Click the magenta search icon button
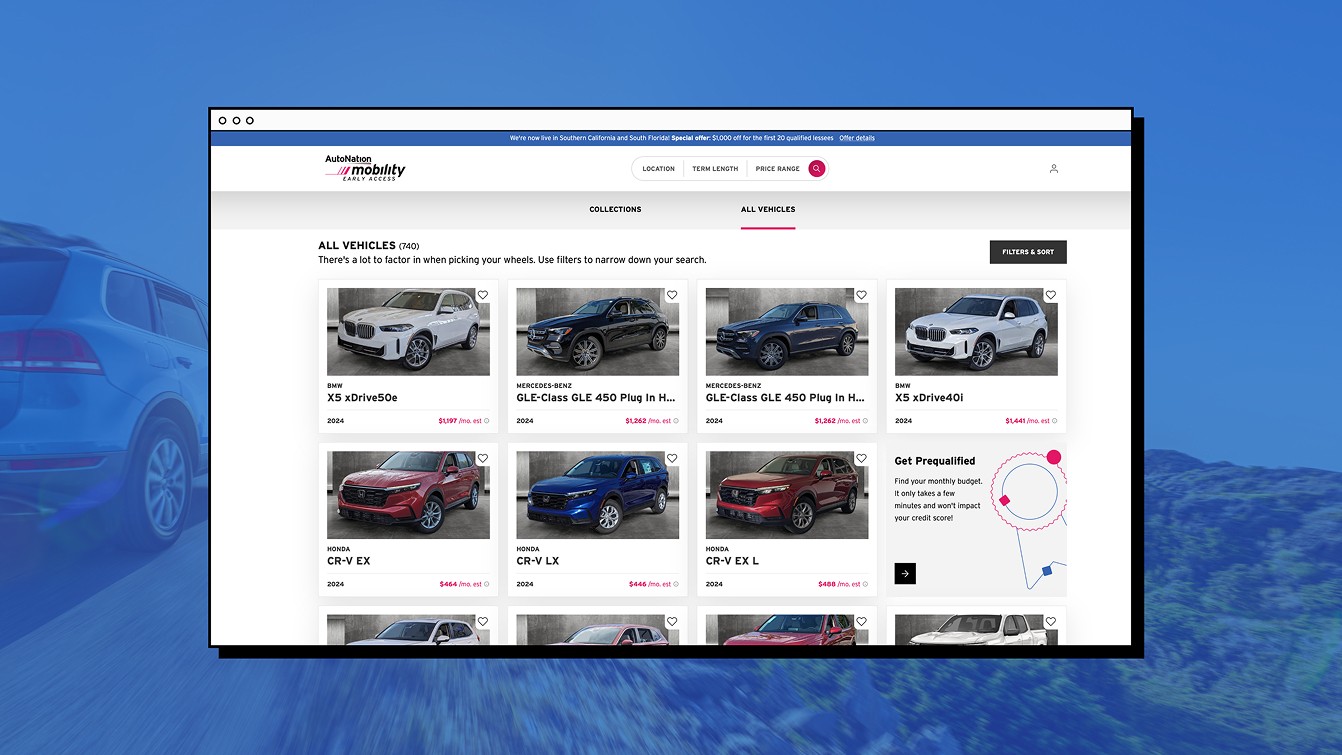 coord(817,169)
